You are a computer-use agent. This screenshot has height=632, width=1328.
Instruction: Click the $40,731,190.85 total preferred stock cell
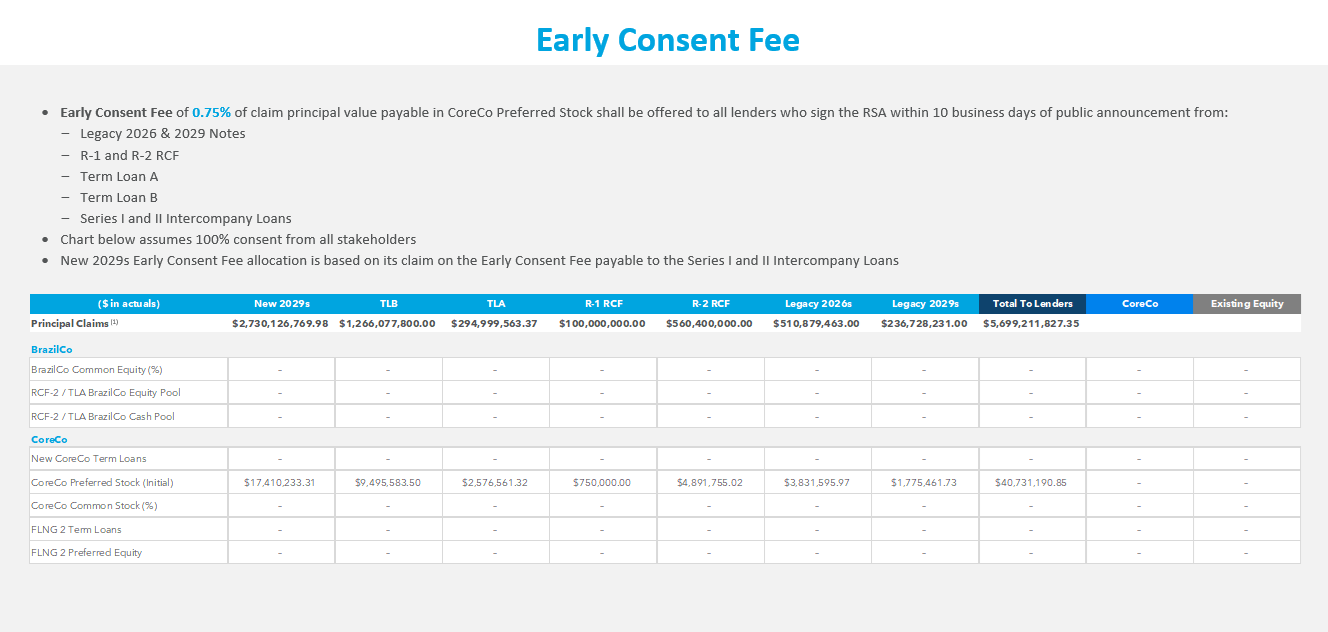pos(1030,483)
